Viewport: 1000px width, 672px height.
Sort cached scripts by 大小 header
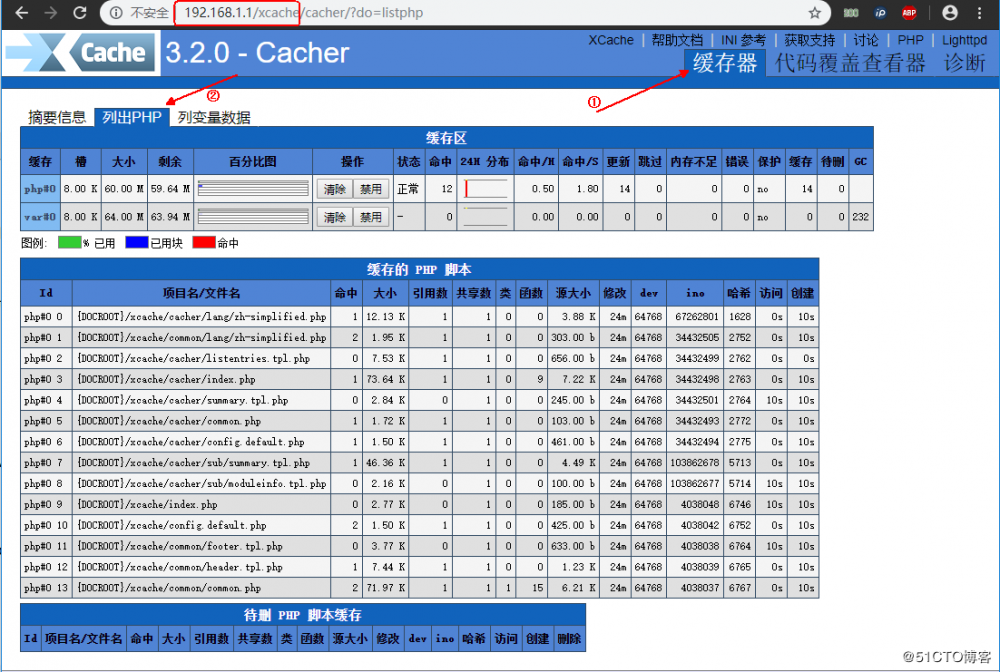(385, 293)
